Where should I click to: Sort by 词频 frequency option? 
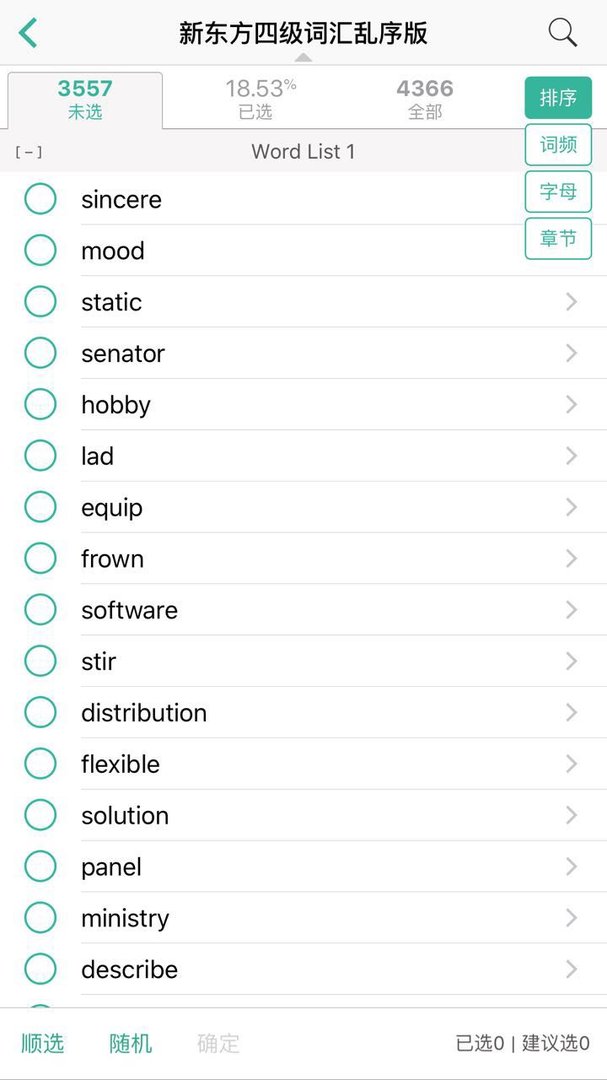coord(558,145)
